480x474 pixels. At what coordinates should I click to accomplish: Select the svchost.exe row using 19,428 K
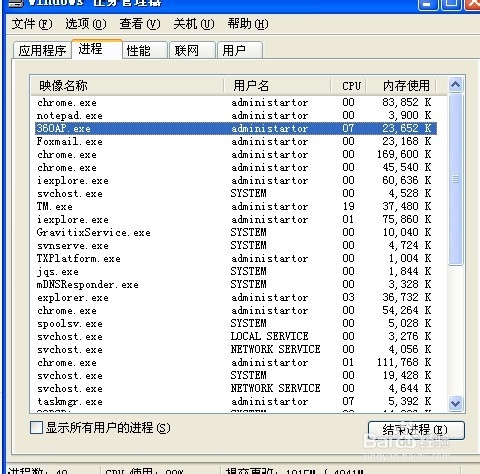(236, 375)
